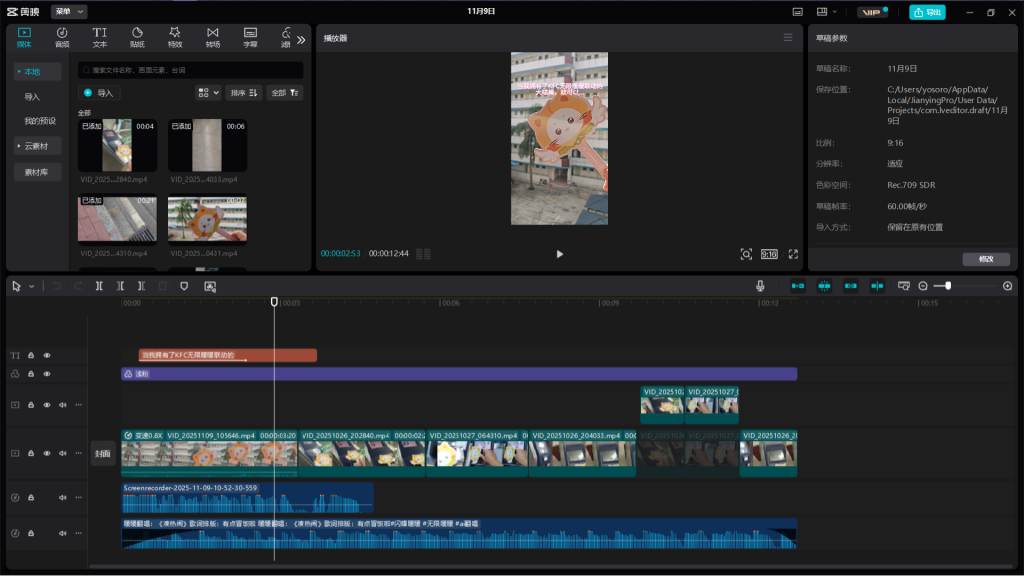Image resolution: width=1024 pixels, height=576 pixels.
Task: Expand hidden tabs with double chevron
Action: [301, 40]
